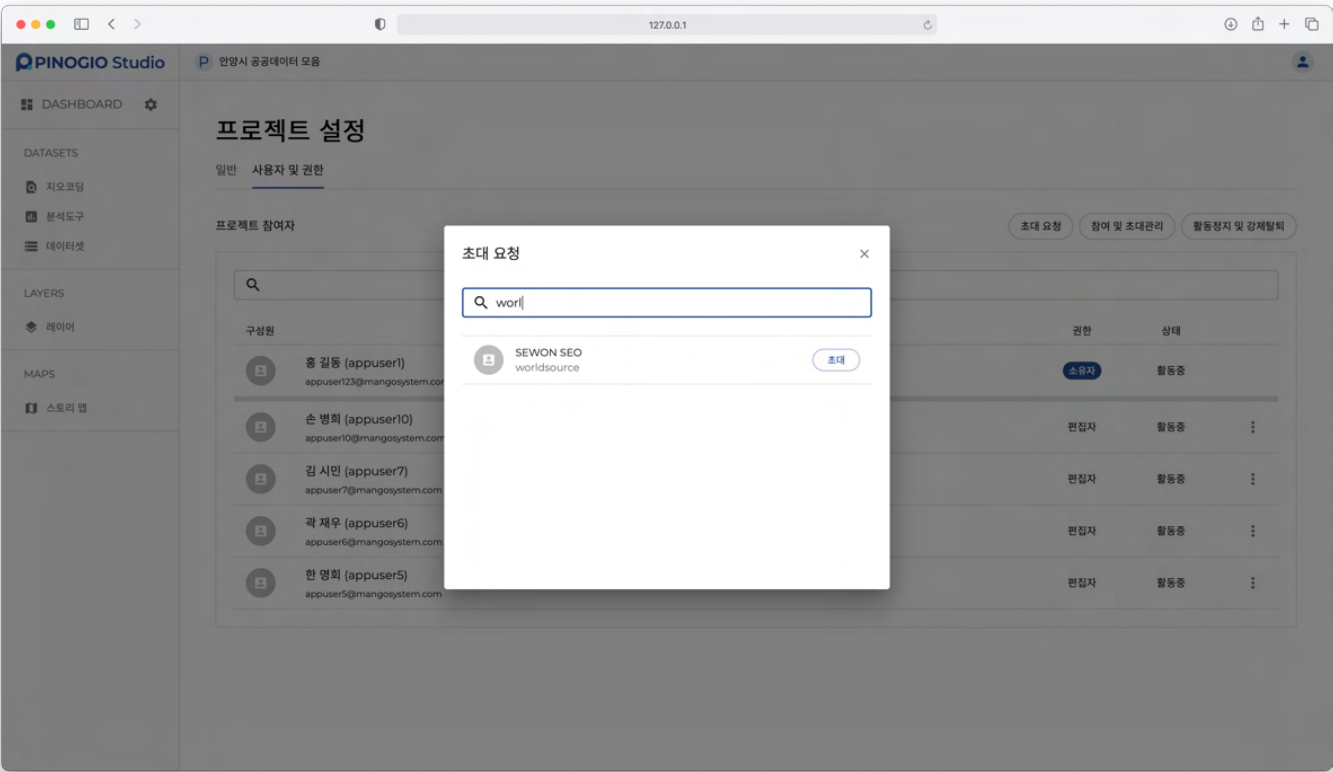Open more options for 손 병희 (appuser10)

(x=1252, y=427)
